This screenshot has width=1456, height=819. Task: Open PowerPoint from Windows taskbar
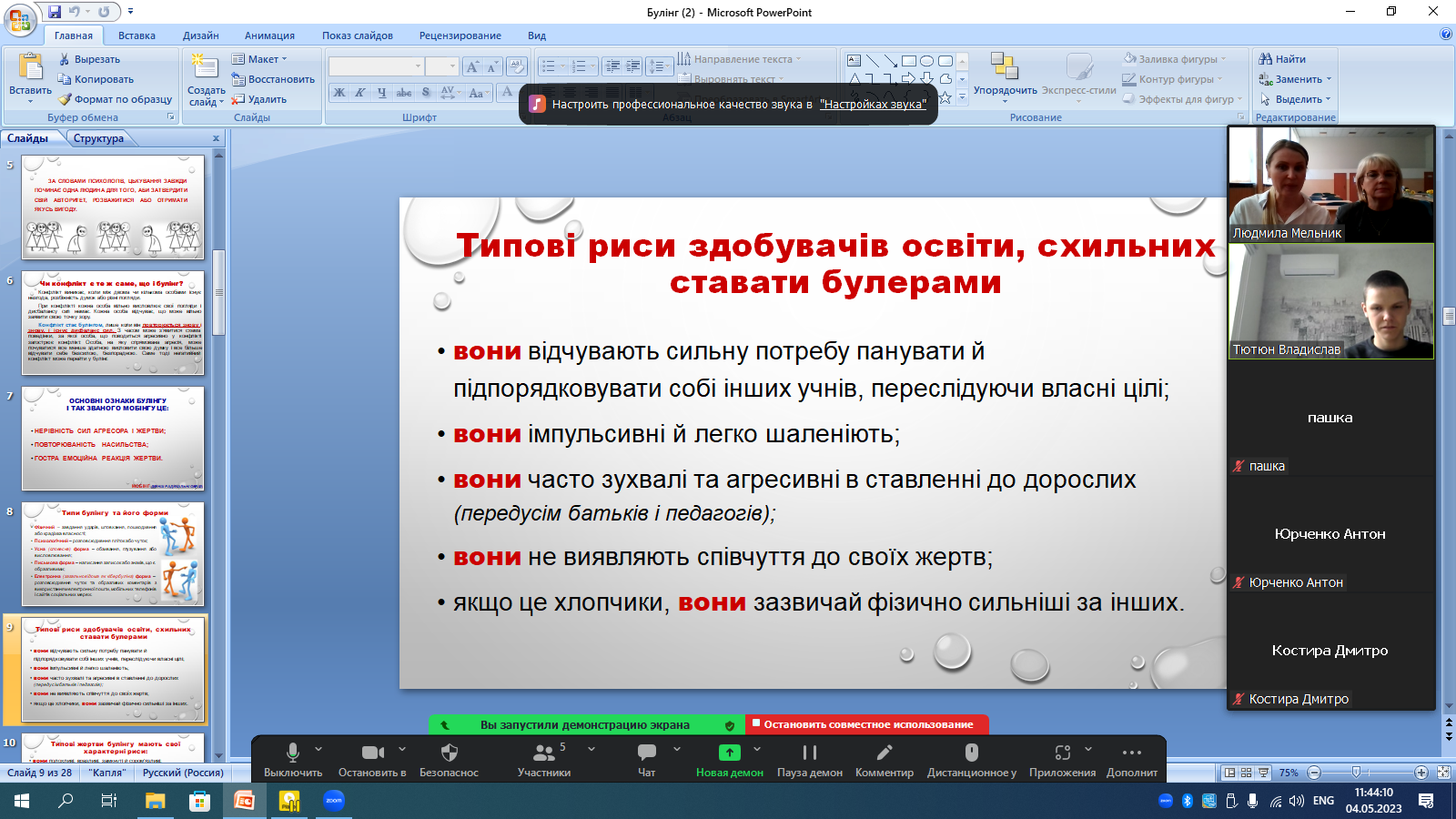pos(244,801)
